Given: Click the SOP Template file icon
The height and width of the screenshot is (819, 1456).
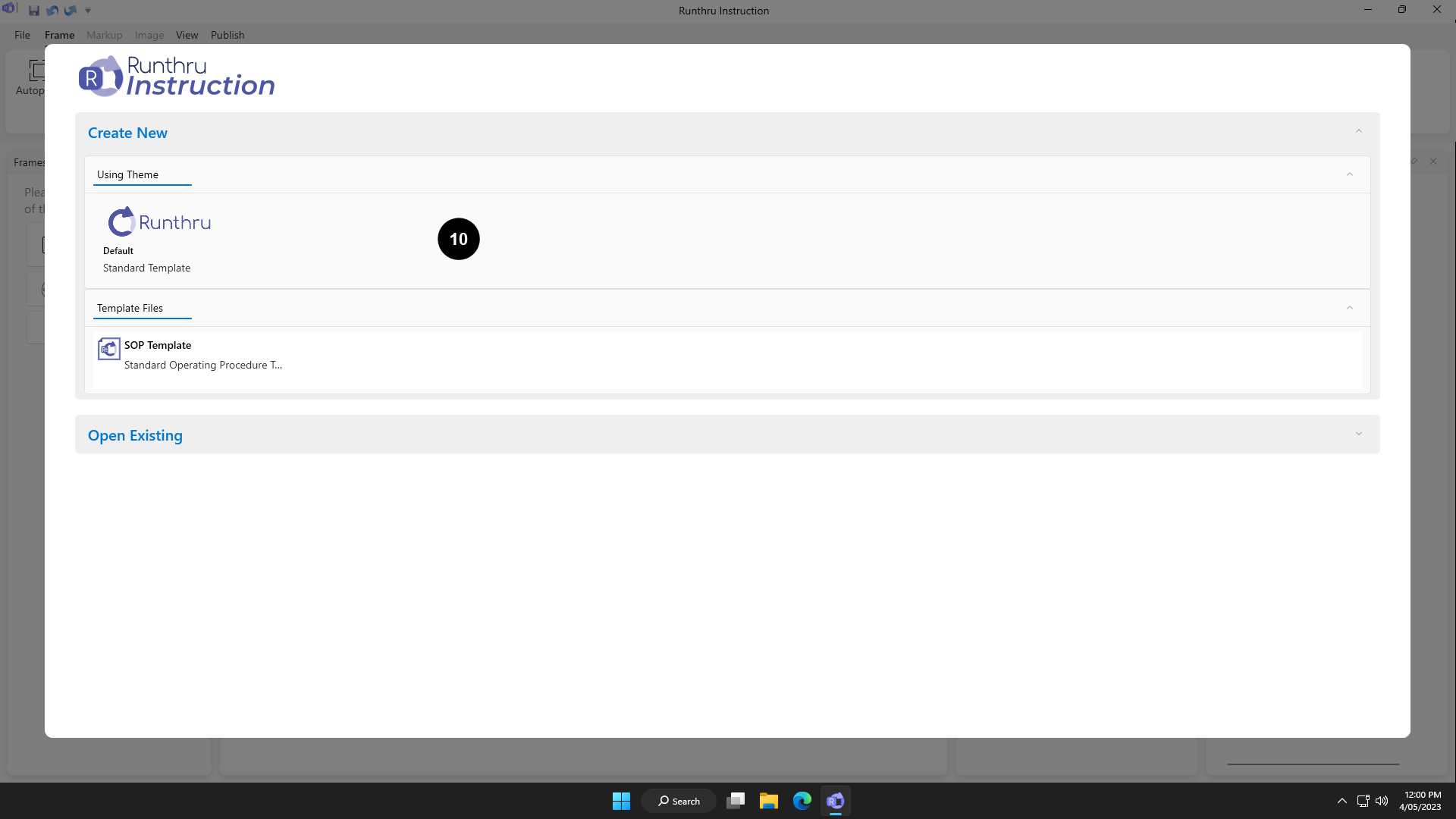Looking at the screenshot, I should tap(108, 349).
